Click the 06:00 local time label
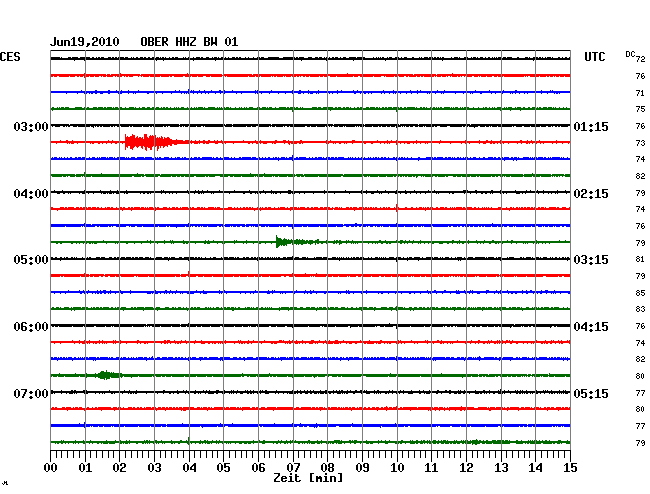Image resolution: width=650 pixels, height=494 pixels. [x=31, y=327]
